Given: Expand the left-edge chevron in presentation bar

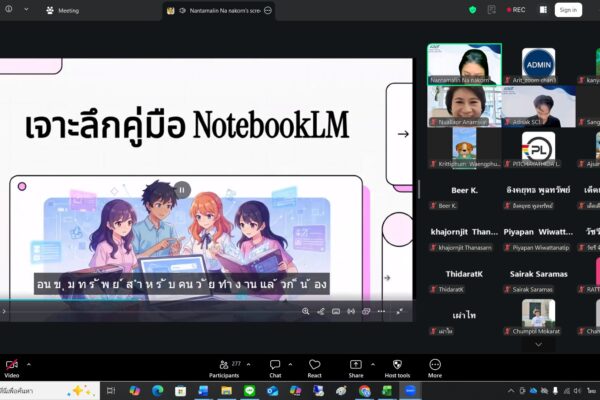Looking at the screenshot, I should tap(4, 311).
